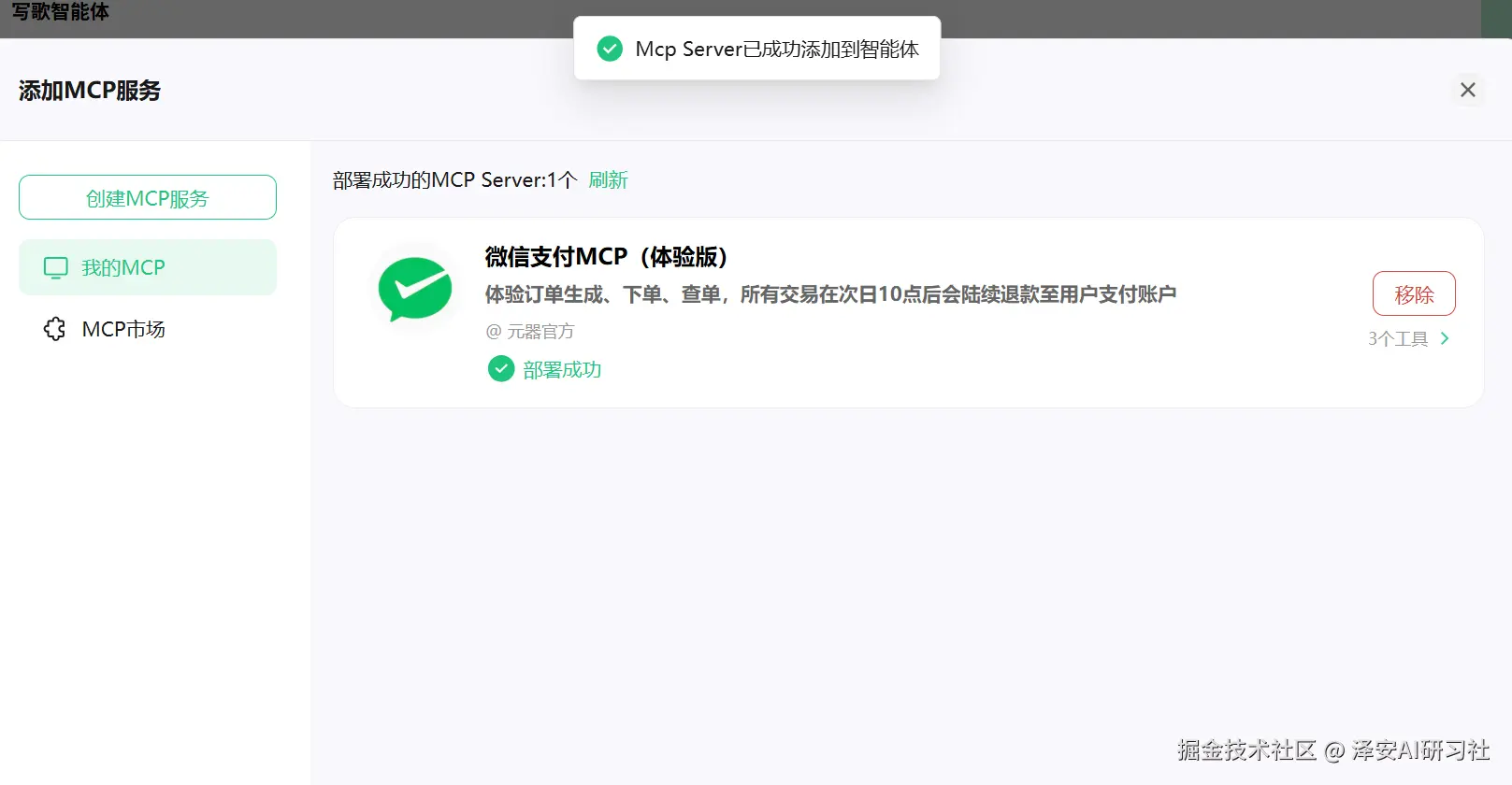Select the 我的MCP tab

pyautogui.click(x=148, y=267)
